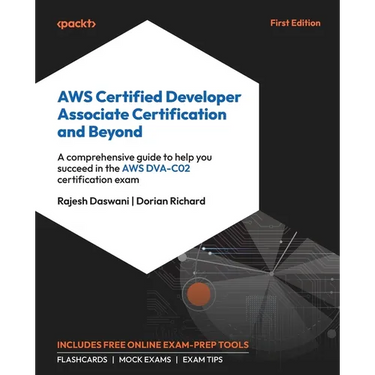The image size is (375, 375).
Task: Click the title line 'Associate Certification'
Action: (142, 114)
